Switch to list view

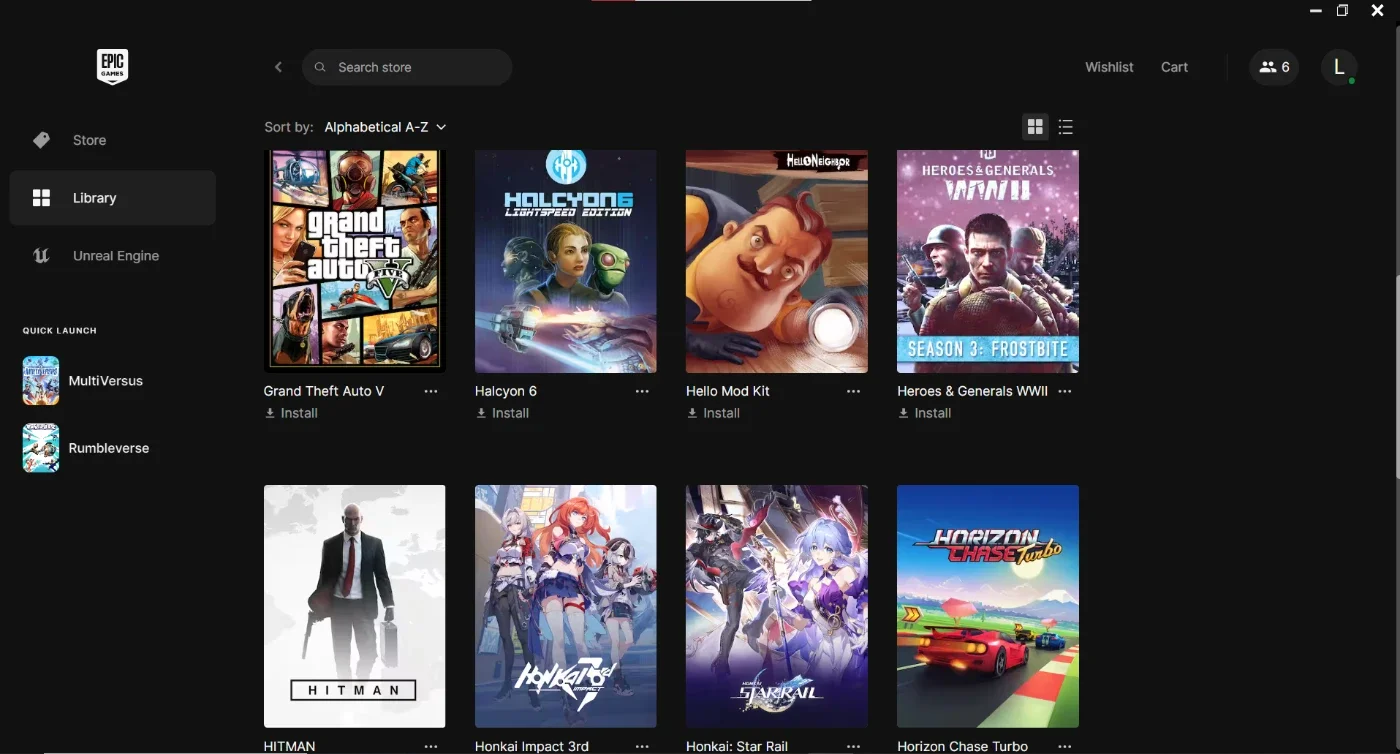(1065, 127)
